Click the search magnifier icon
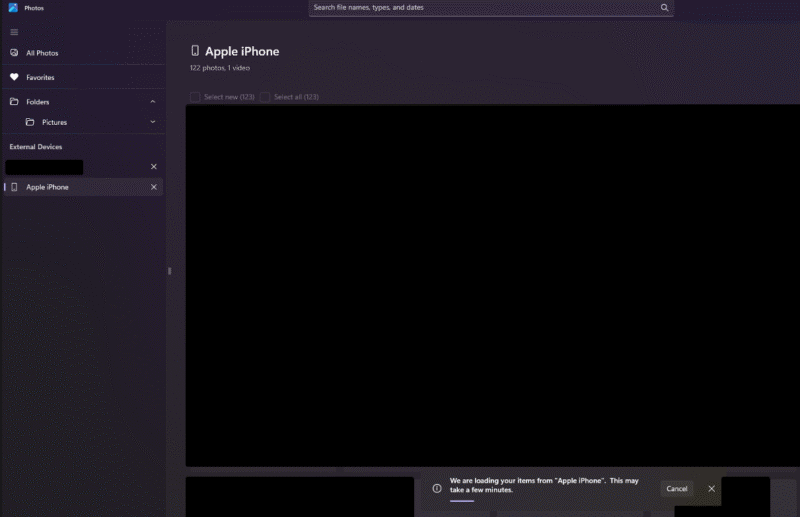Image resolution: width=800 pixels, height=517 pixels. point(664,8)
